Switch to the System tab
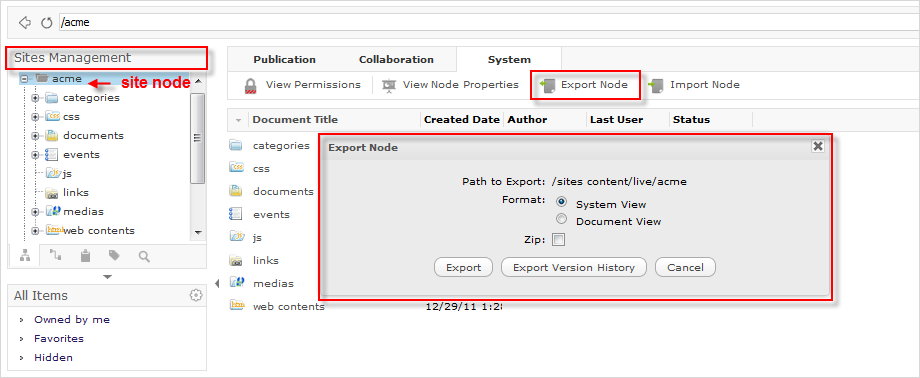The height and width of the screenshot is (378, 920). click(x=509, y=59)
